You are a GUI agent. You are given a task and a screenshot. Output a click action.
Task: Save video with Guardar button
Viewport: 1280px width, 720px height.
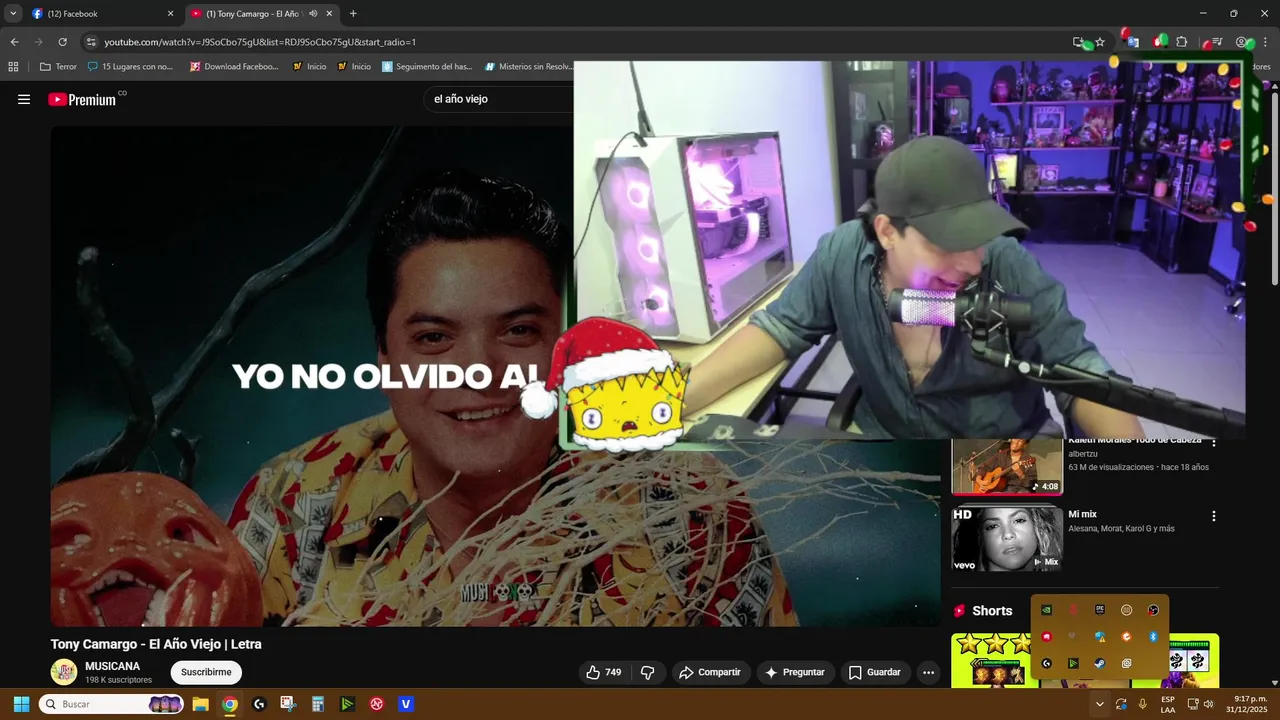(x=875, y=672)
